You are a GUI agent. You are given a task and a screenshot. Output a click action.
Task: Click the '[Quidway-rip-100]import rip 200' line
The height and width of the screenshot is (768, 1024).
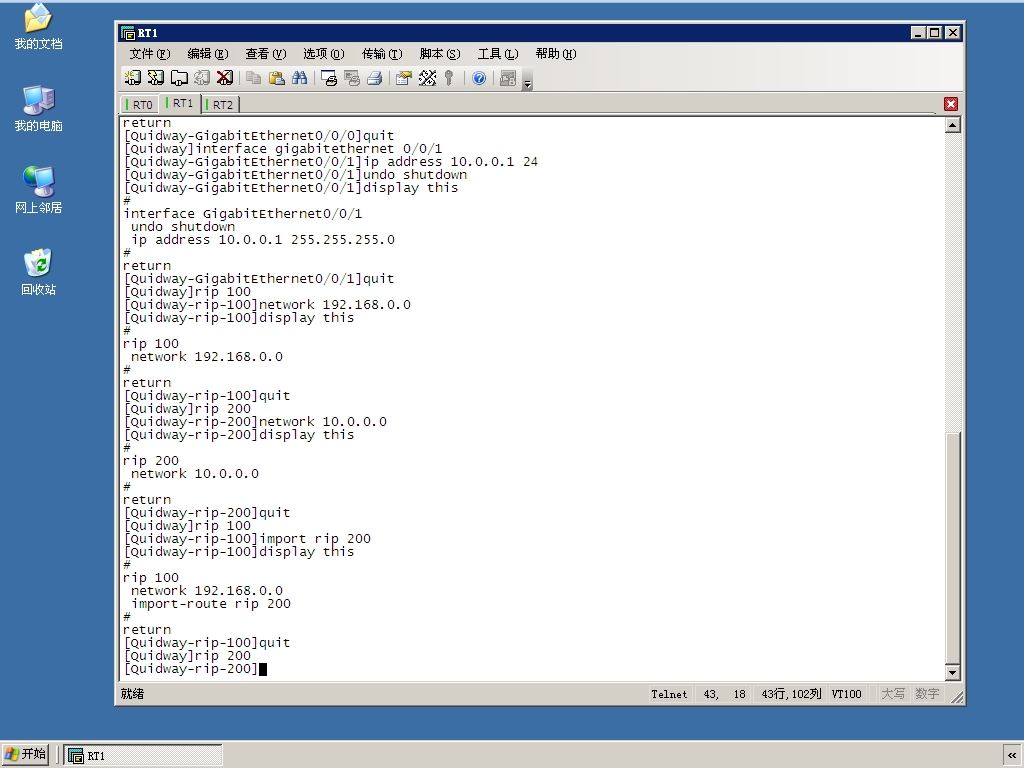tap(247, 539)
